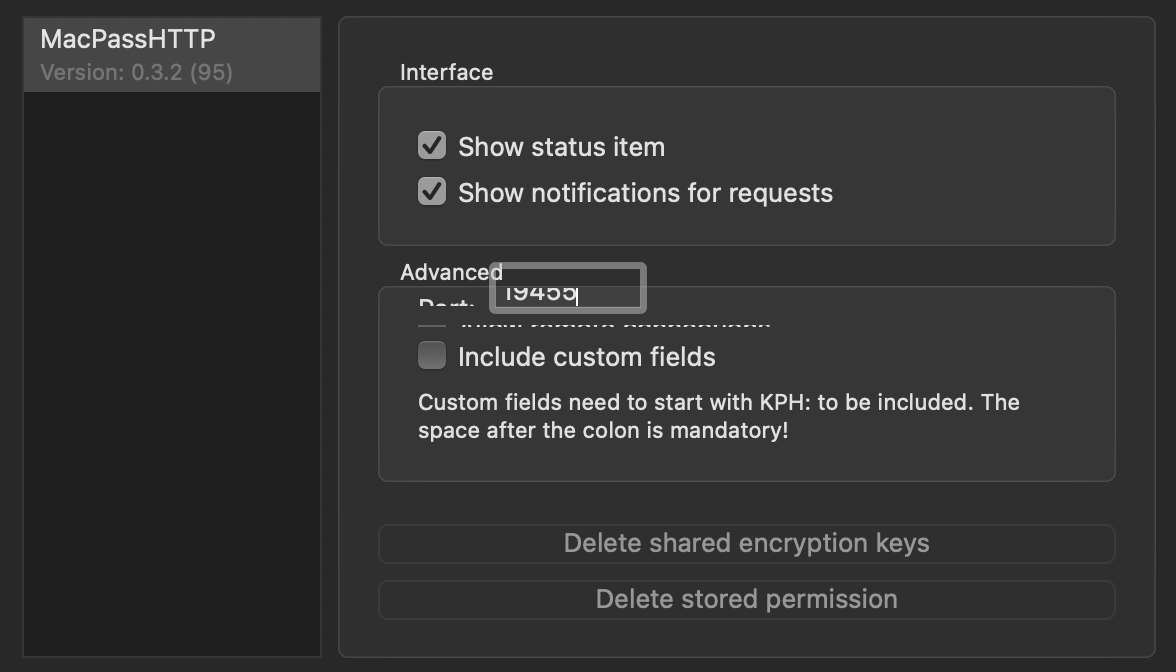The height and width of the screenshot is (672, 1176).
Task: Click the custom fields KPH hint text
Action: coord(718,415)
